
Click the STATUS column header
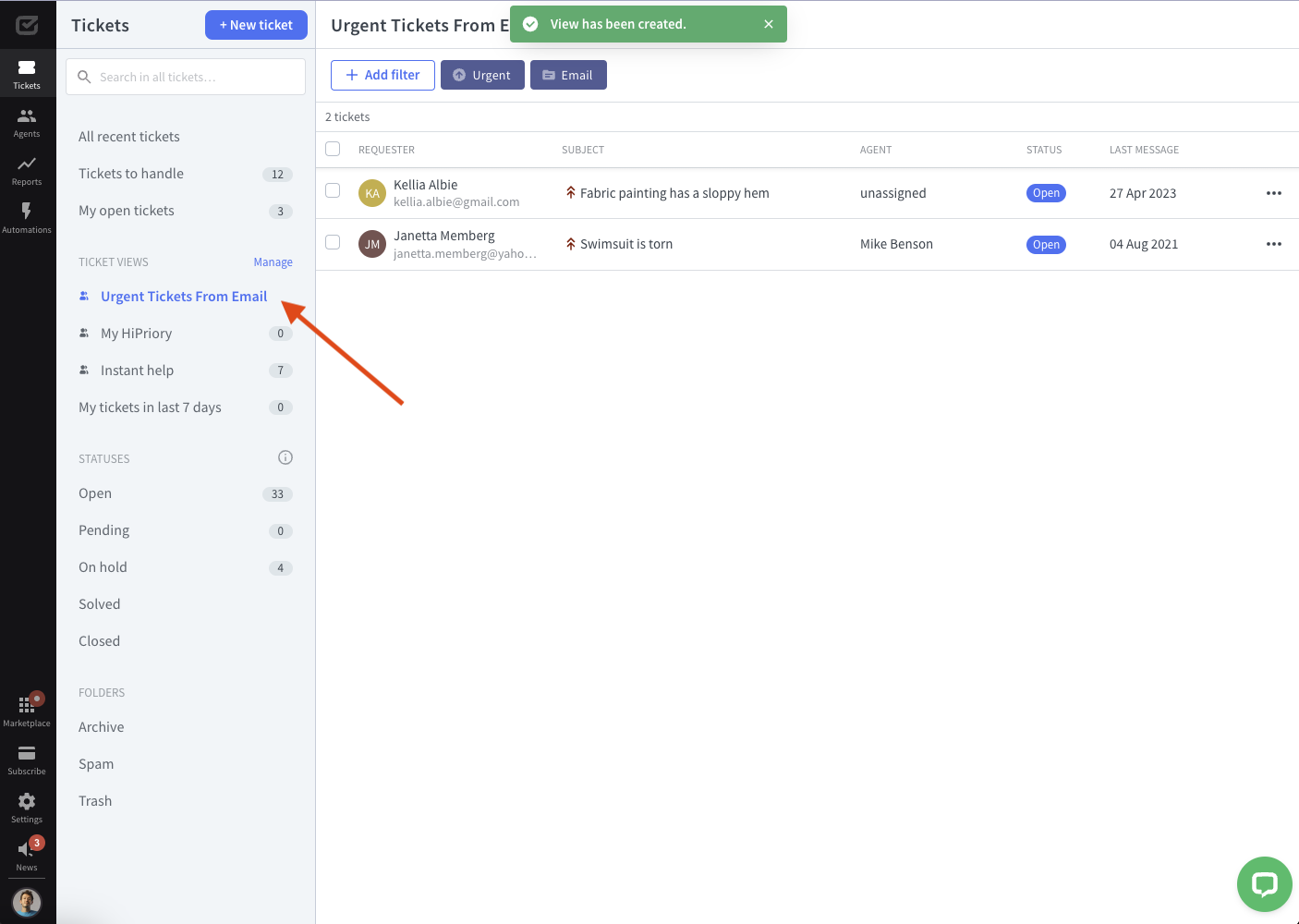(x=1044, y=150)
